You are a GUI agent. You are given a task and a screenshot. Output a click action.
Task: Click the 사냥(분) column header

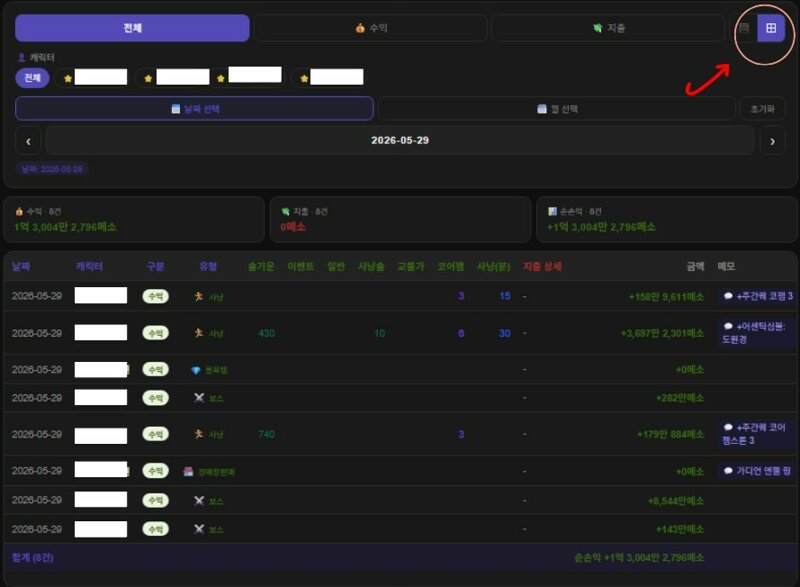[493, 266]
